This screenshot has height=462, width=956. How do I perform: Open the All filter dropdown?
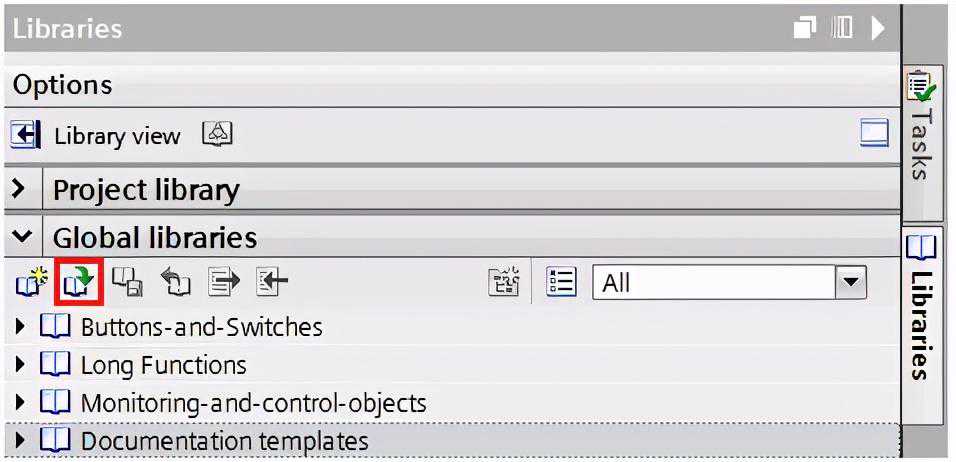click(x=850, y=283)
